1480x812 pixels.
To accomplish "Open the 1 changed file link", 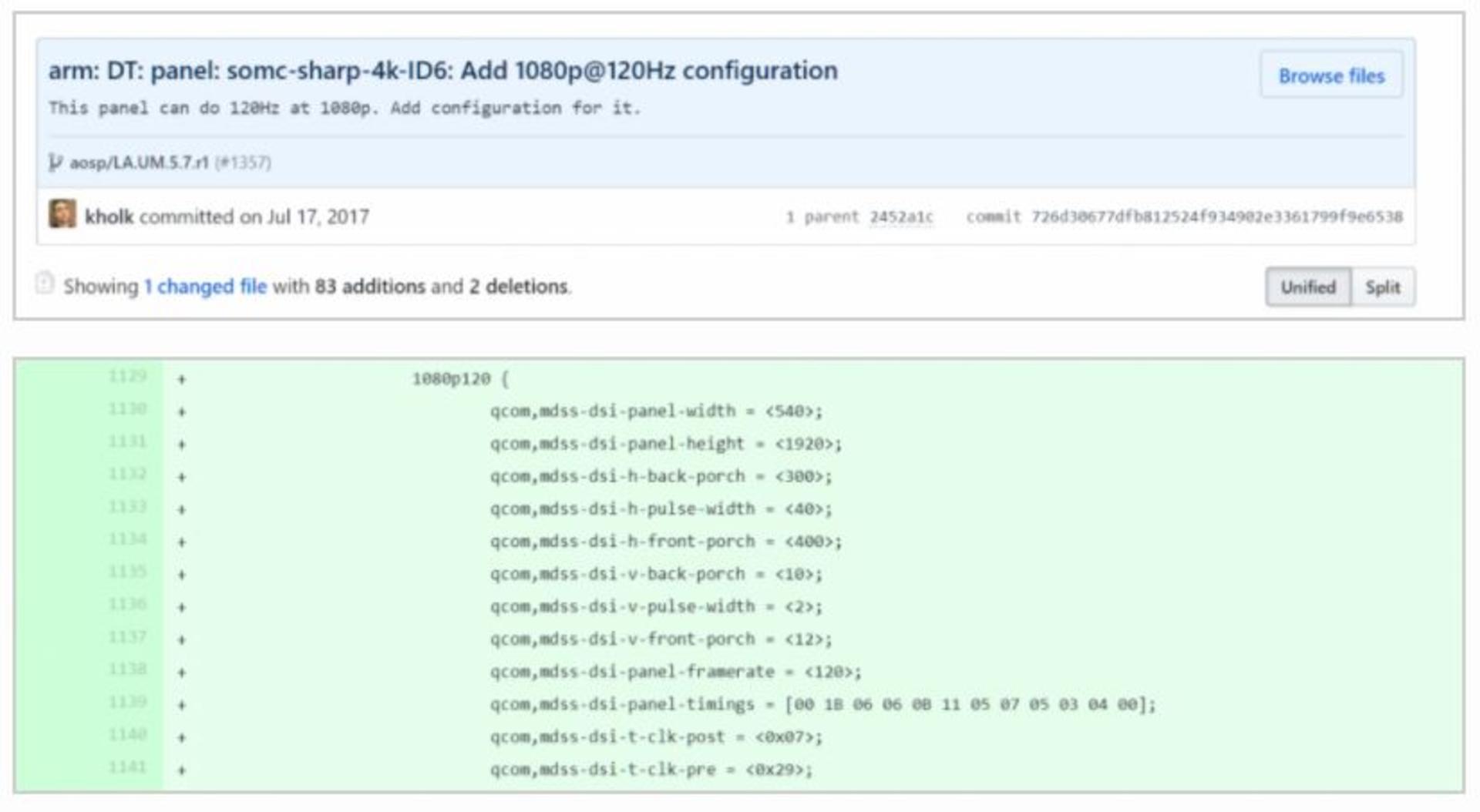I will [205, 287].
